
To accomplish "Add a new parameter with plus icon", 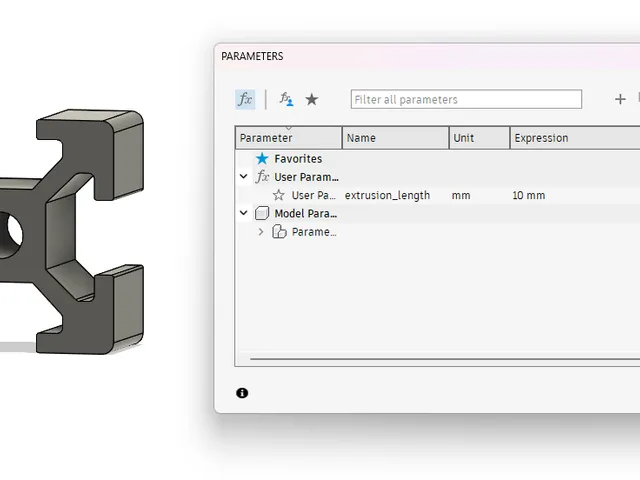I will click(620, 99).
